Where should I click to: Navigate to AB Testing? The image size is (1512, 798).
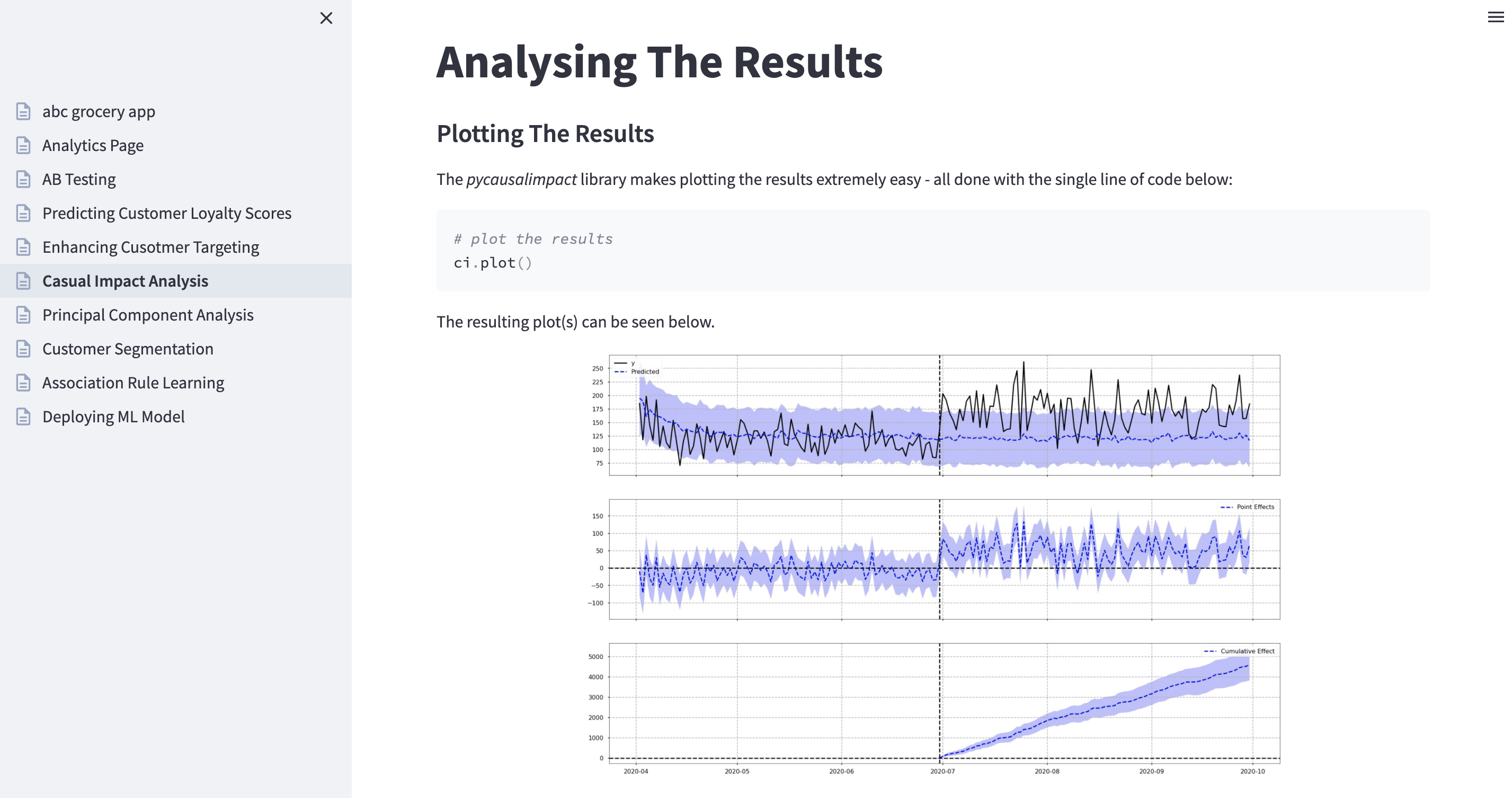coord(78,179)
